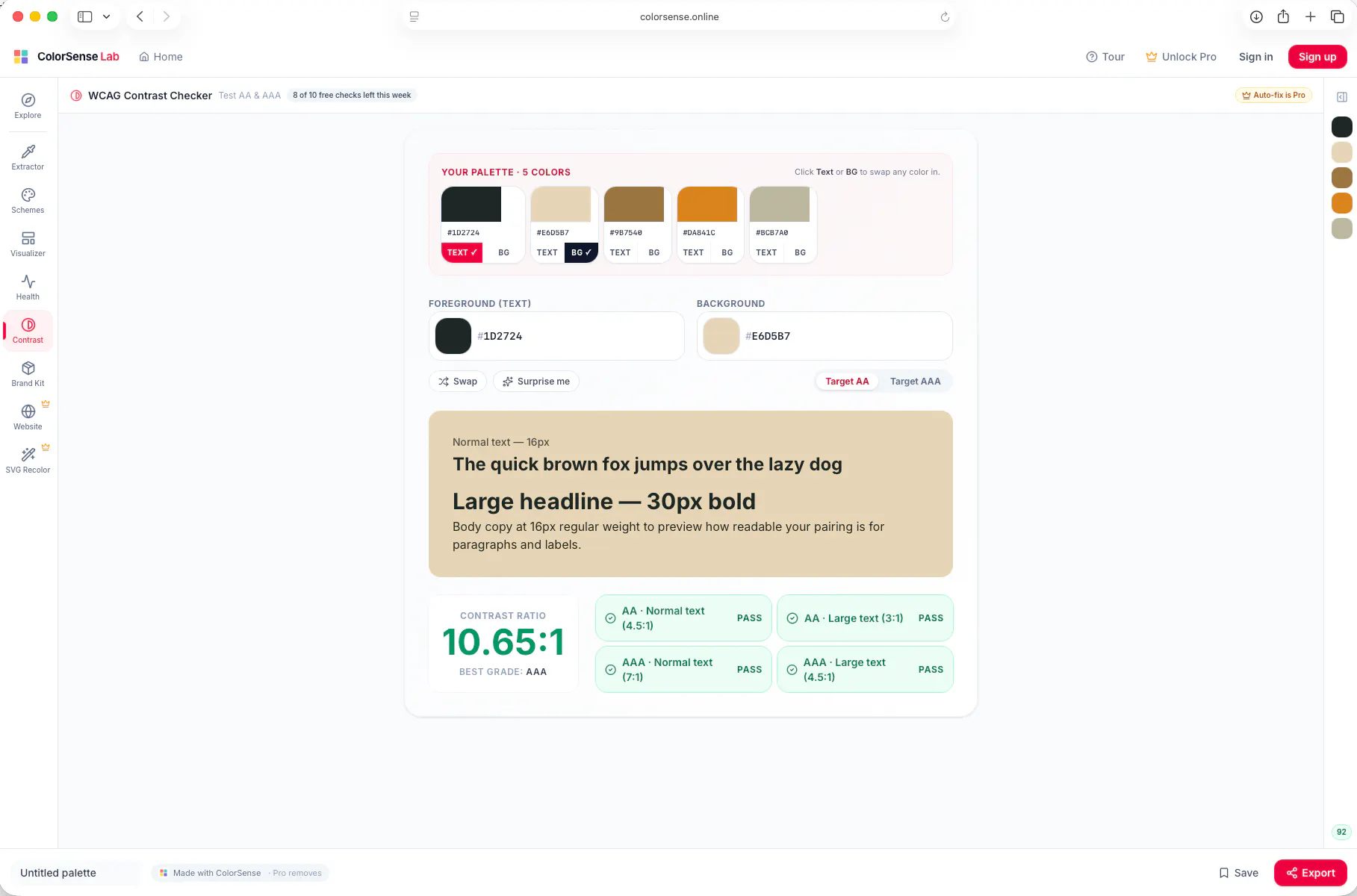Open the sidebar dropdown chevron in browser toolbar
1357x896 pixels.
coord(107,16)
